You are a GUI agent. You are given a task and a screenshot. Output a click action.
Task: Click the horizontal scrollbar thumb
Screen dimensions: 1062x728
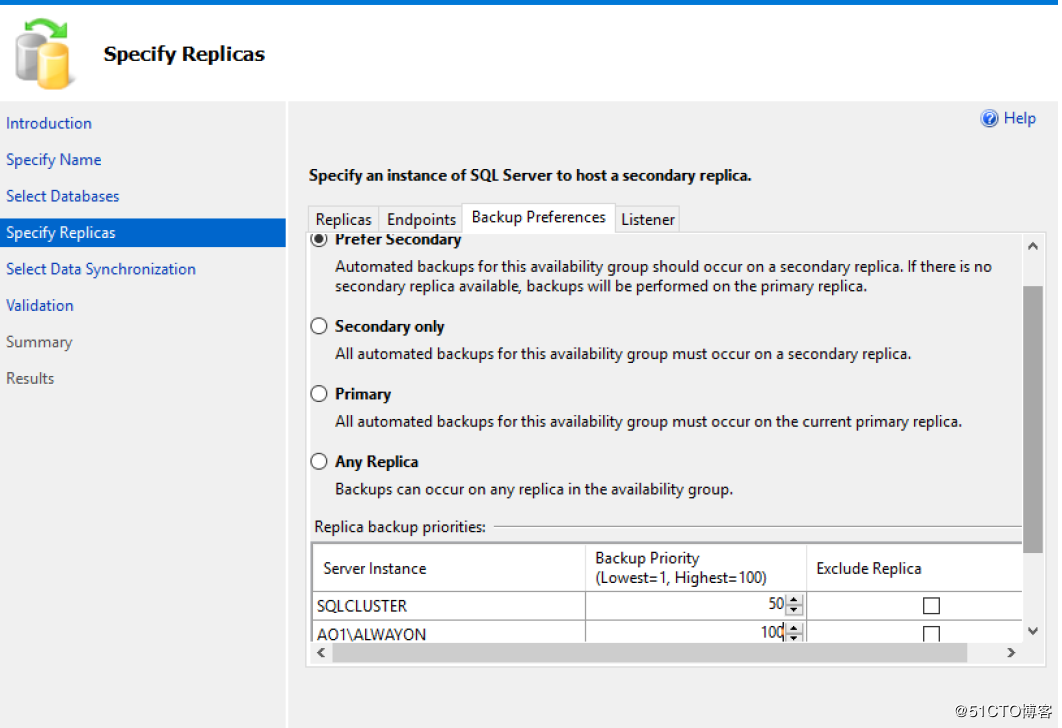point(650,653)
